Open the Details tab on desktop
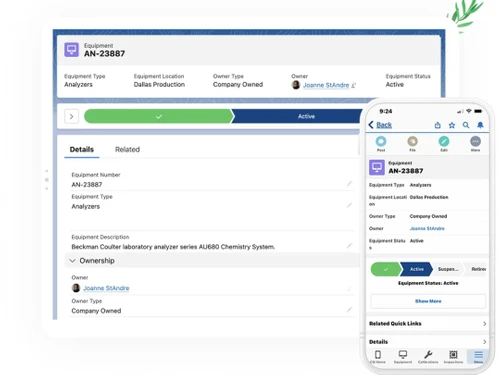500x375 pixels. click(82, 149)
